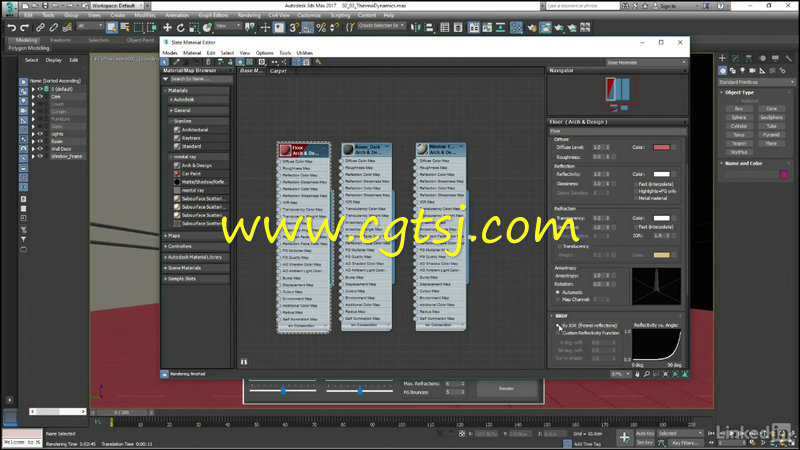Screen dimensions: 800x450
Task: Expand the Wall Deco layer arrow
Action: pos(33,149)
